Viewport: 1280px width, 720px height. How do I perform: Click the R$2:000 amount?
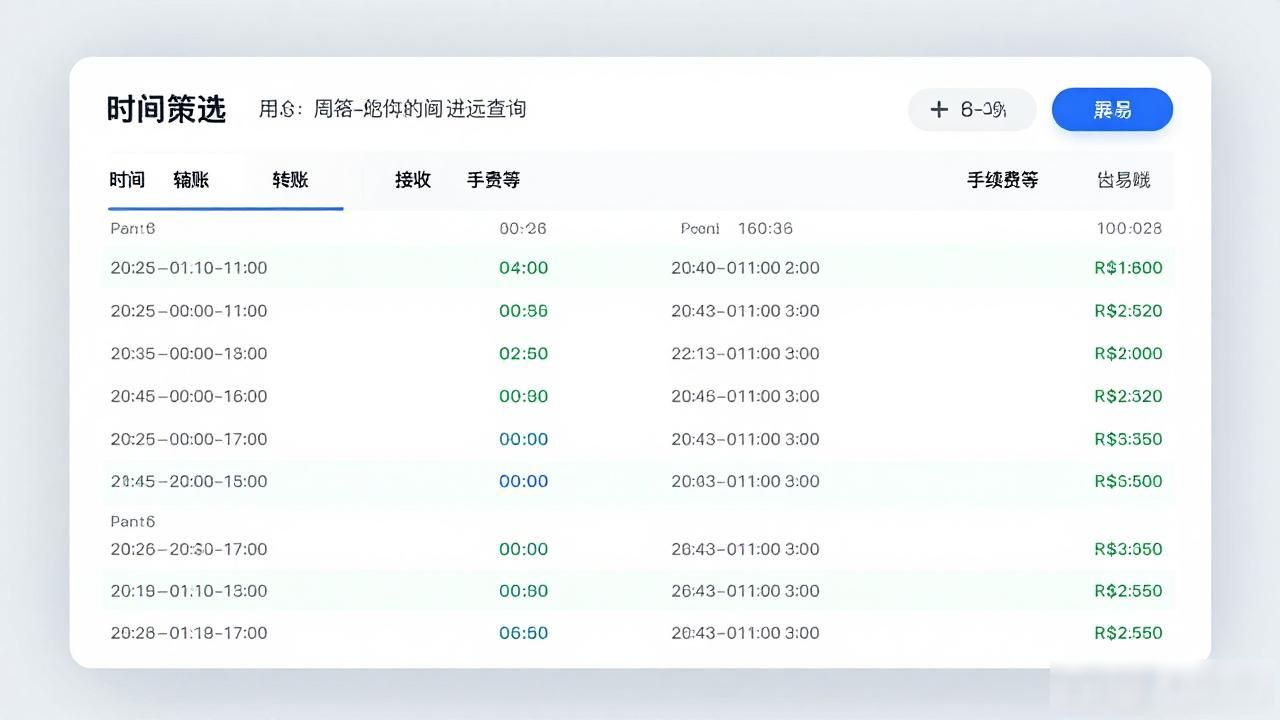1128,353
